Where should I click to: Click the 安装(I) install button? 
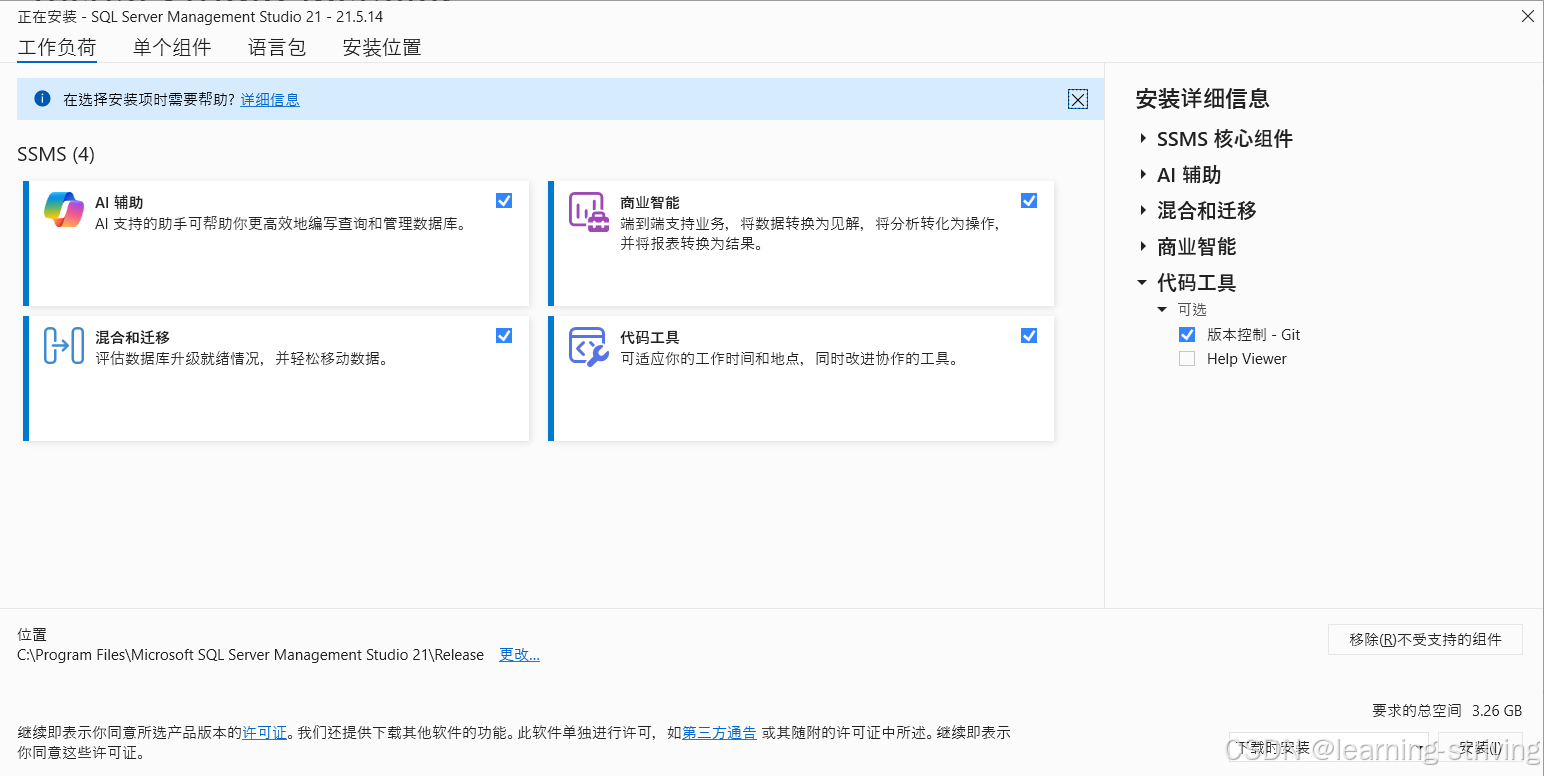coord(1480,748)
